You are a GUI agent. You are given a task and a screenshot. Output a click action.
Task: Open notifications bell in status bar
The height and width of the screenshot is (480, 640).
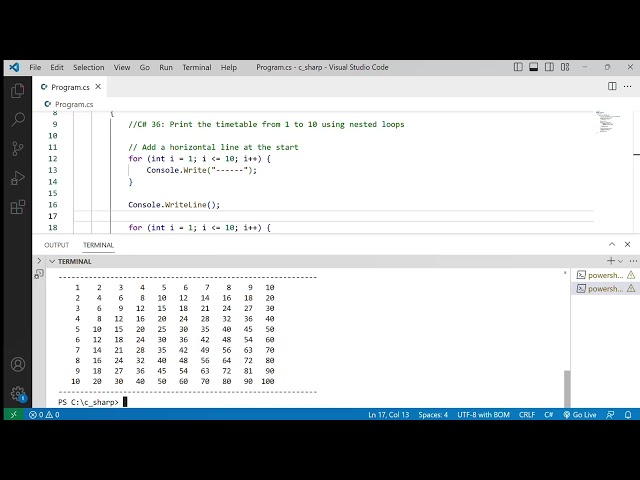pyautogui.click(x=628, y=415)
